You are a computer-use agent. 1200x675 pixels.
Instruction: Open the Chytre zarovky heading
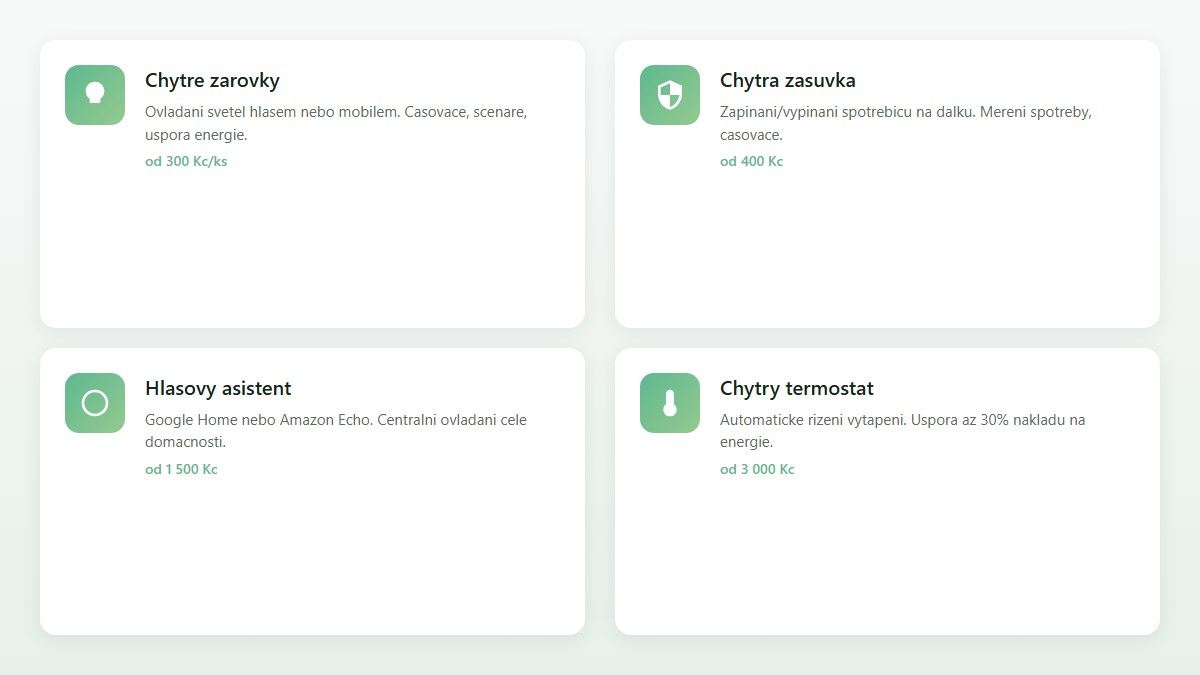212,80
